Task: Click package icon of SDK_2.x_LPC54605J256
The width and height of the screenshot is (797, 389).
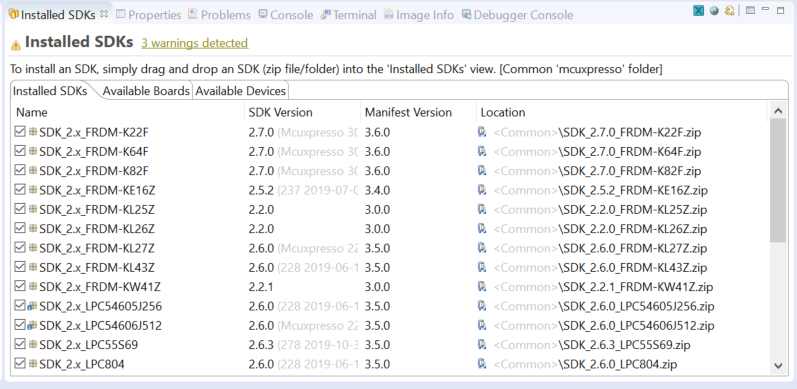Action: (33, 306)
